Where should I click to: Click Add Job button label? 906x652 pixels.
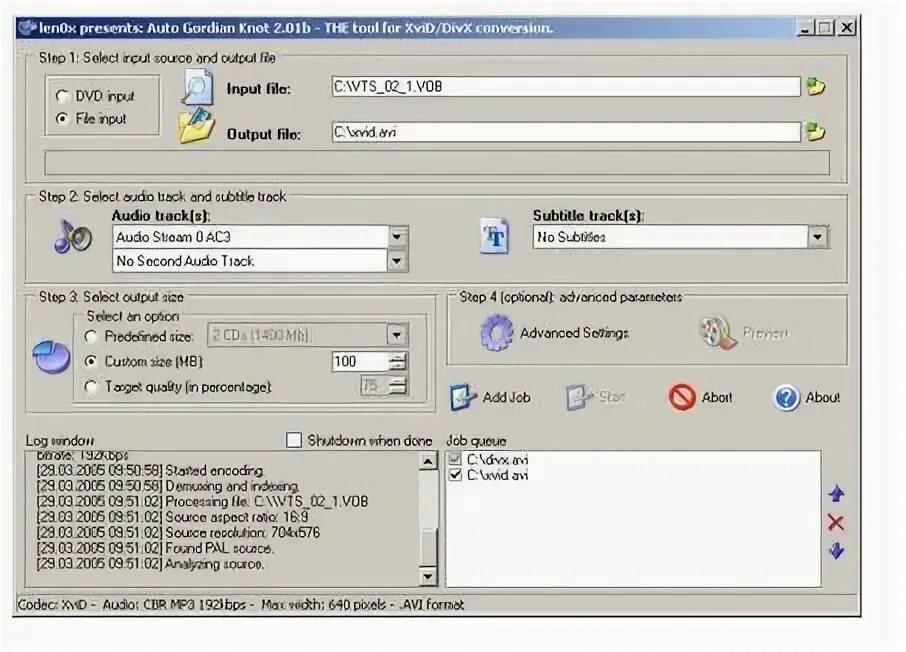[507, 398]
